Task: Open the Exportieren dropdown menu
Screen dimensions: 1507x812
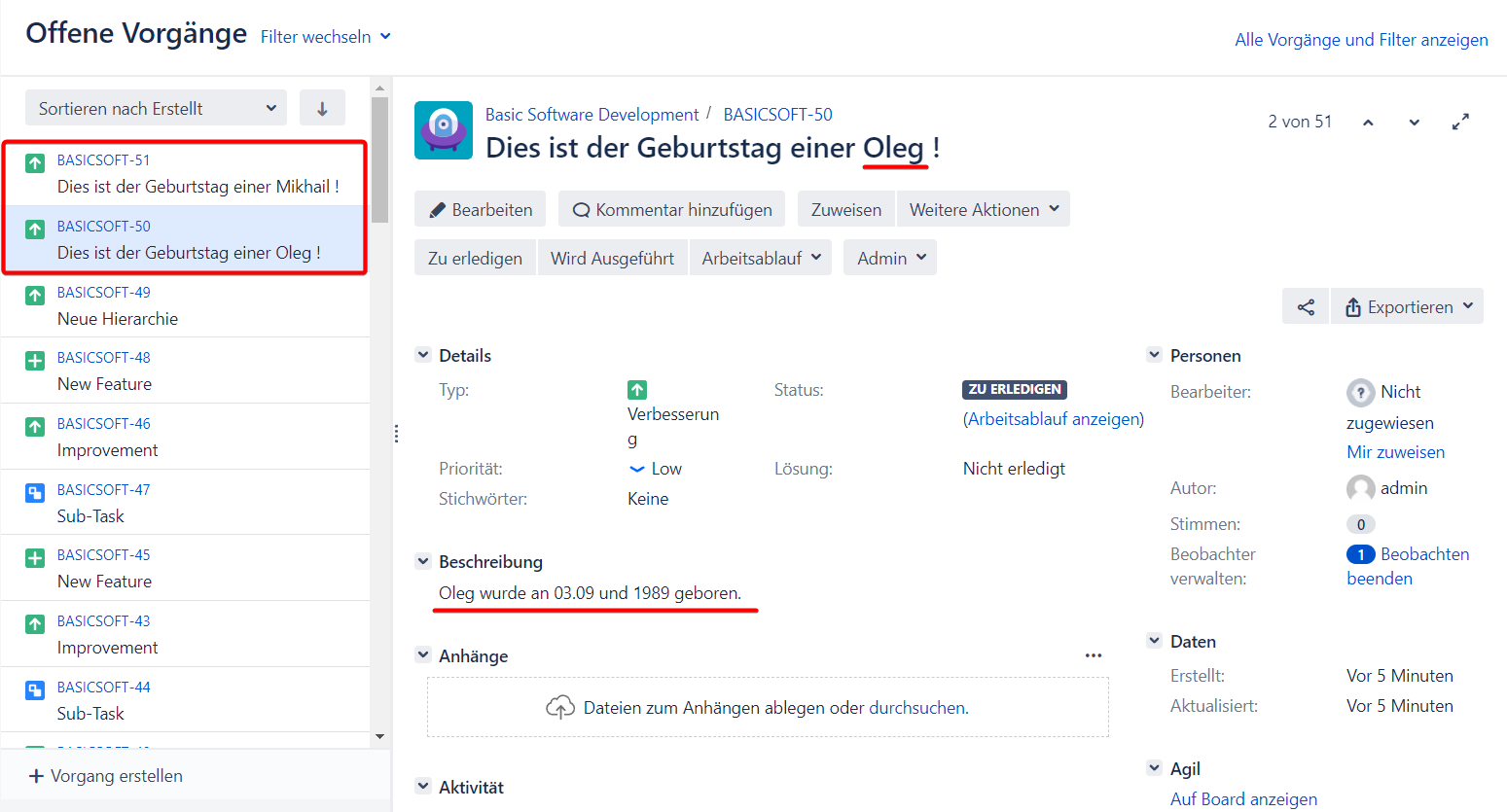Action: click(x=1408, y=307)
